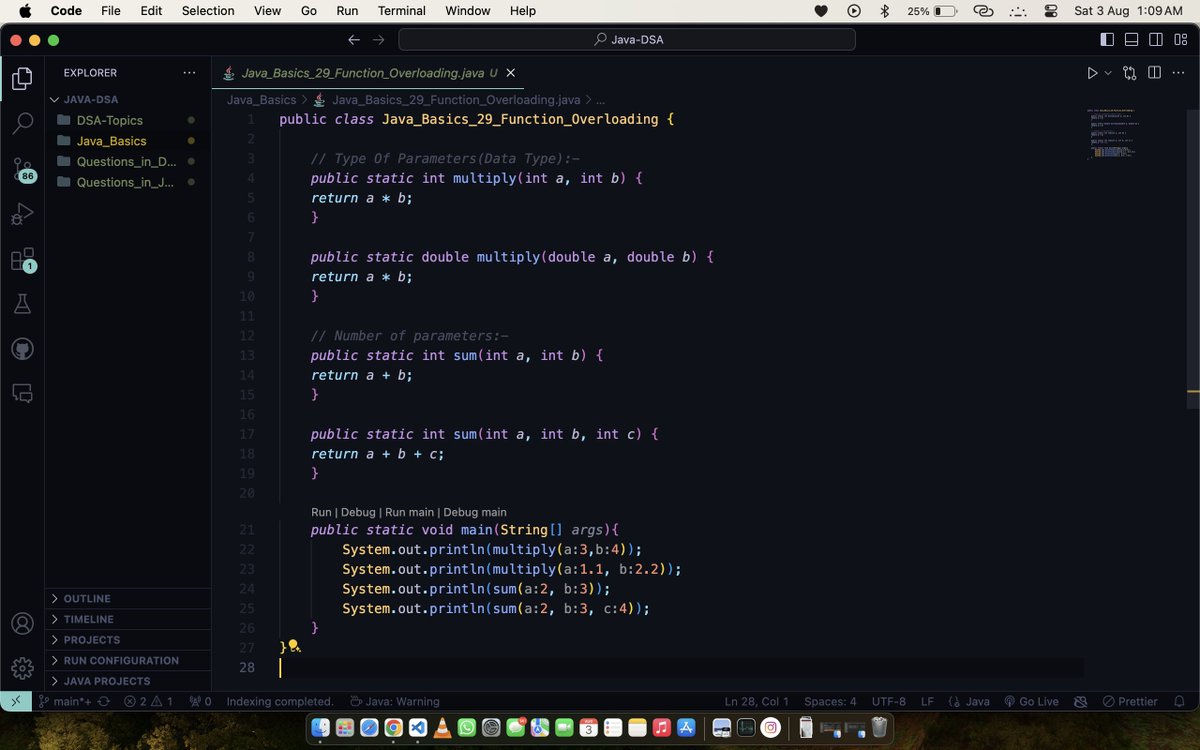Open the Selection menu
Image resolution: width=1200 pixels, height=750 pixels.
(208, 11)
